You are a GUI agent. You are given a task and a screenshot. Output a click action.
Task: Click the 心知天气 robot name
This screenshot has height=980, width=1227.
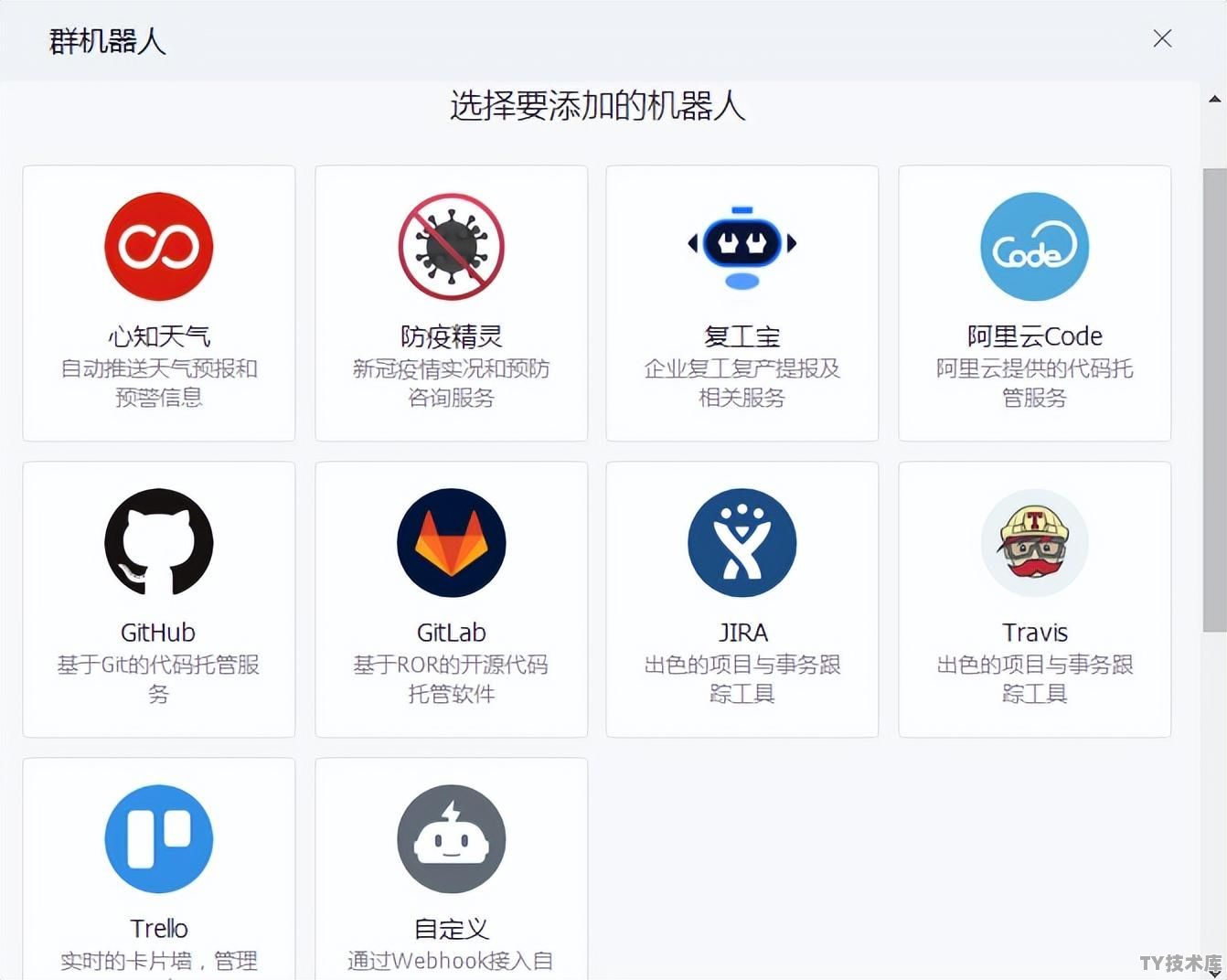(x=159, y=336)
